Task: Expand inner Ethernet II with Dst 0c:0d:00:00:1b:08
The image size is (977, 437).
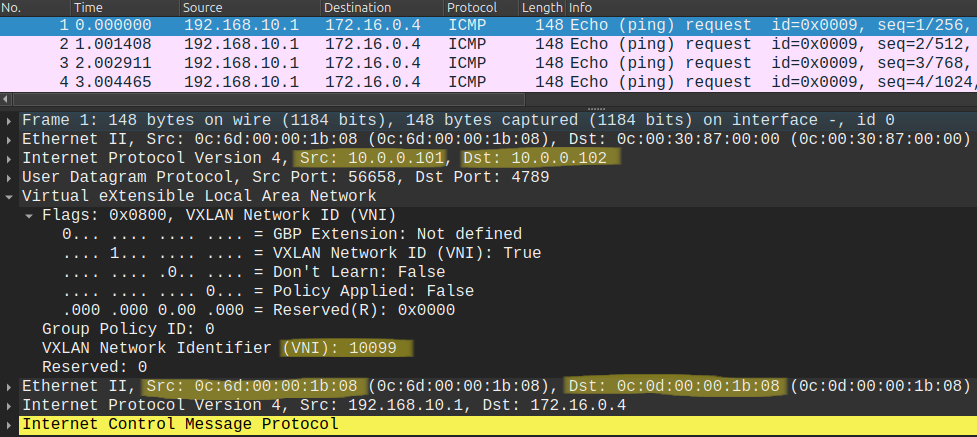Action: click(x=9, y=387)
